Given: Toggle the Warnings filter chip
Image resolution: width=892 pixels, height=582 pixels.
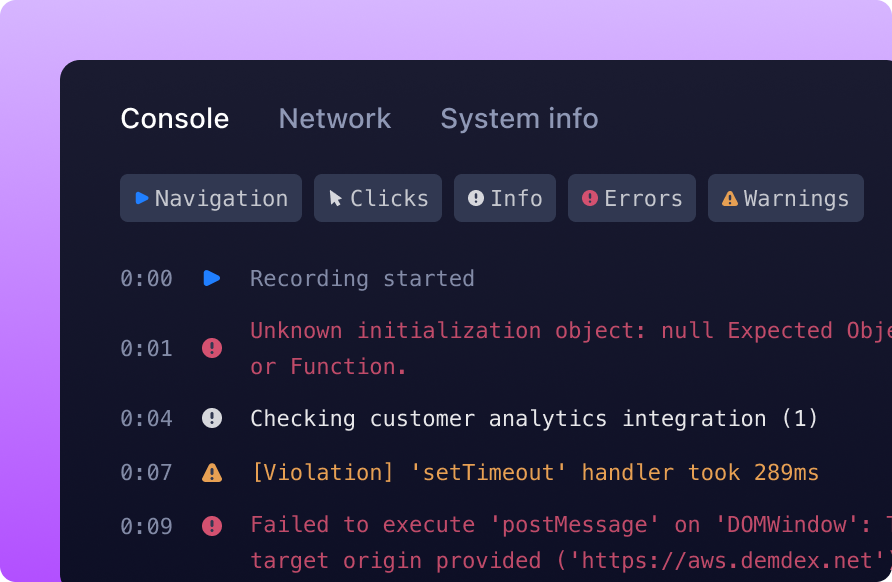Looking at the screenshot, I should pyautogui.click(x=785, y=198).
